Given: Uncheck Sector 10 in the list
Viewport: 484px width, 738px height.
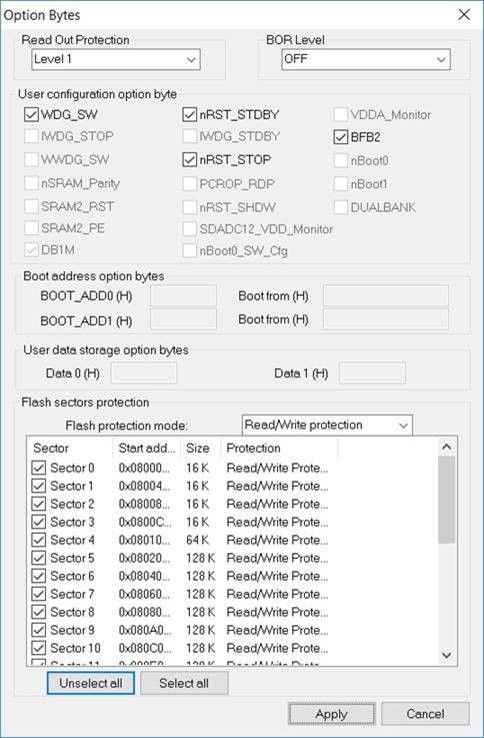Looking at the screenshot, I should 38,648.
